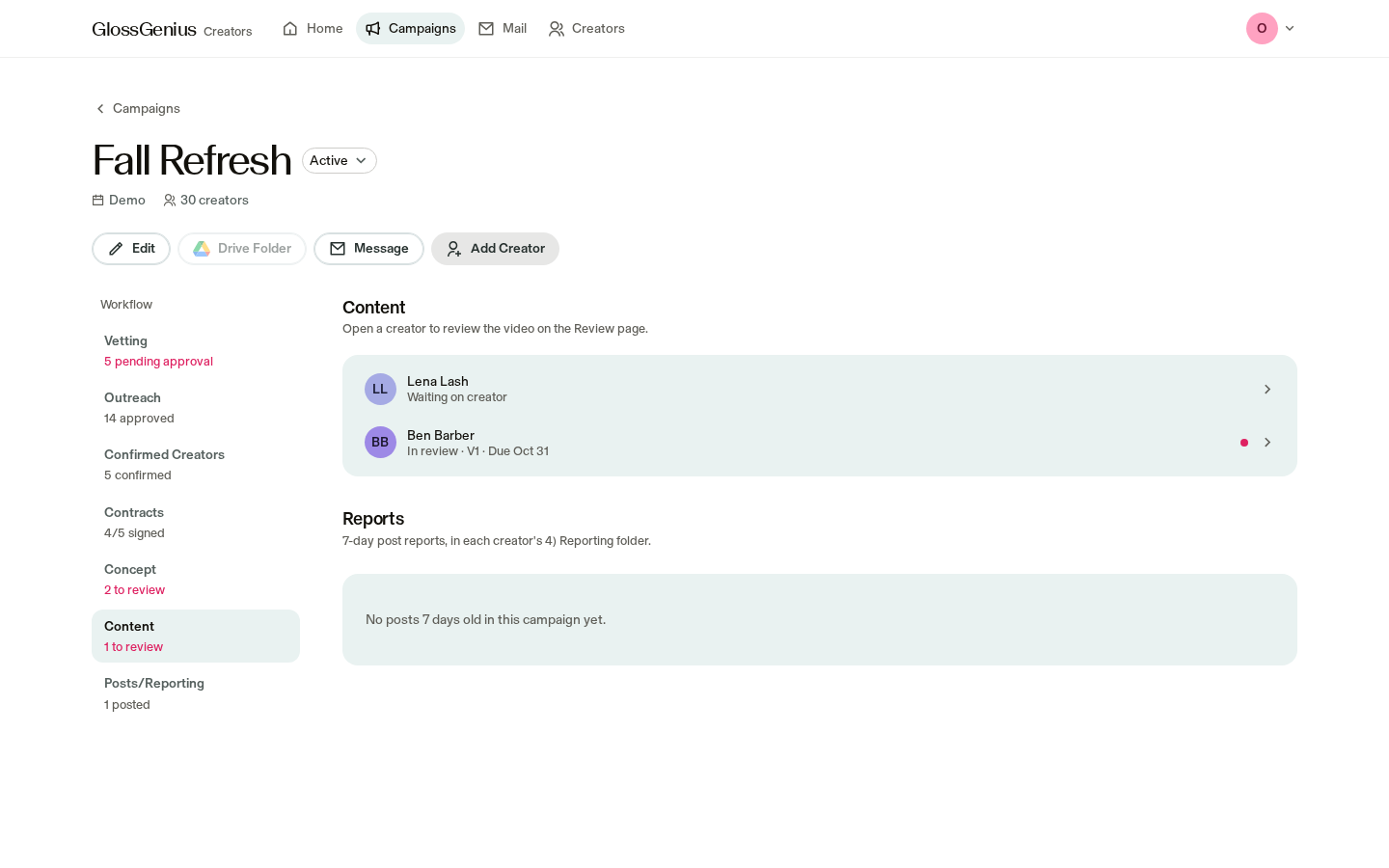The width and height of the screenshot is (1389, 868).
Task: Open the Concept workflow step
Action: click(x=196, y=580)
